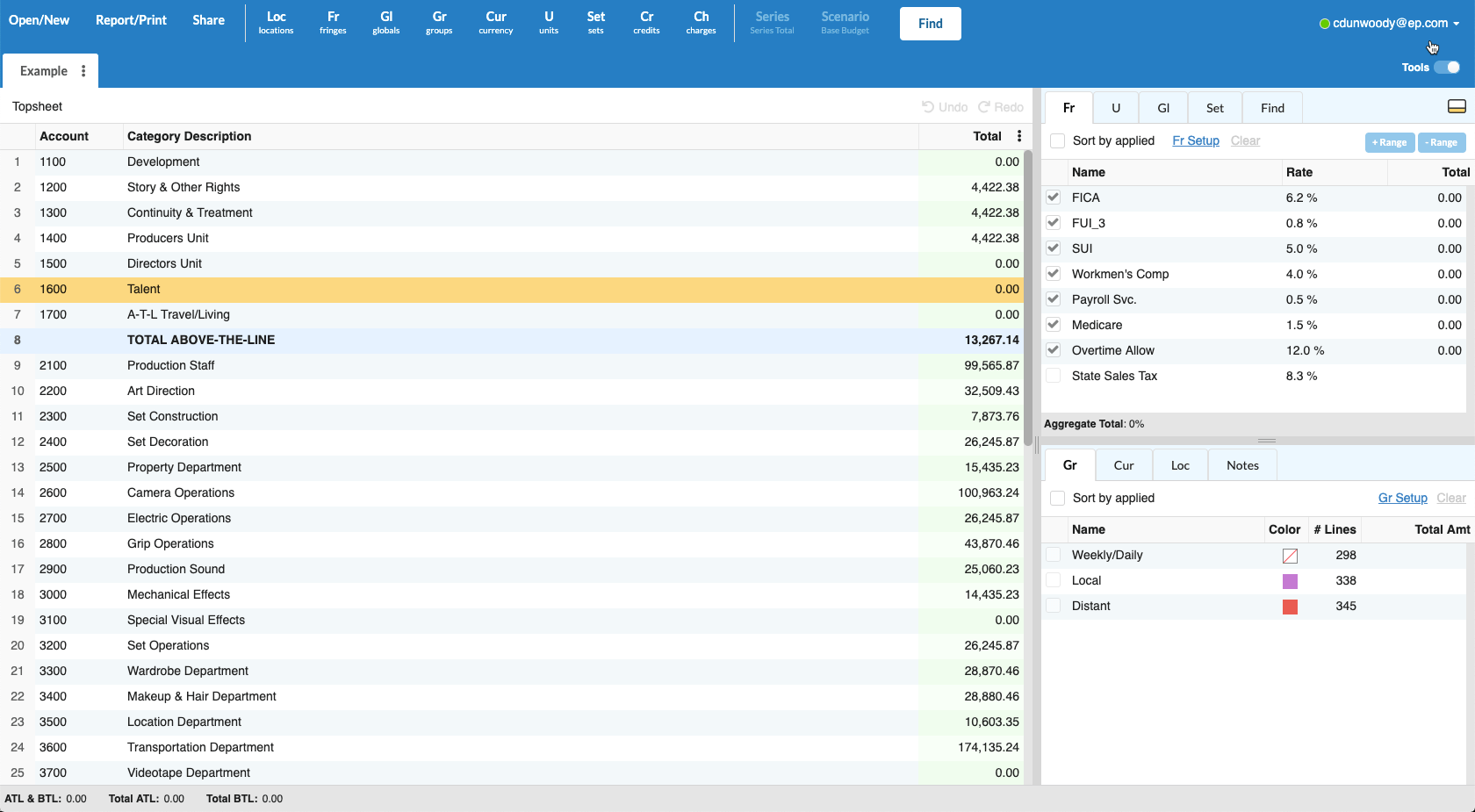Open the Report/Print menu
Screen dimensions: 1475x812
click(x=131, y=20)
